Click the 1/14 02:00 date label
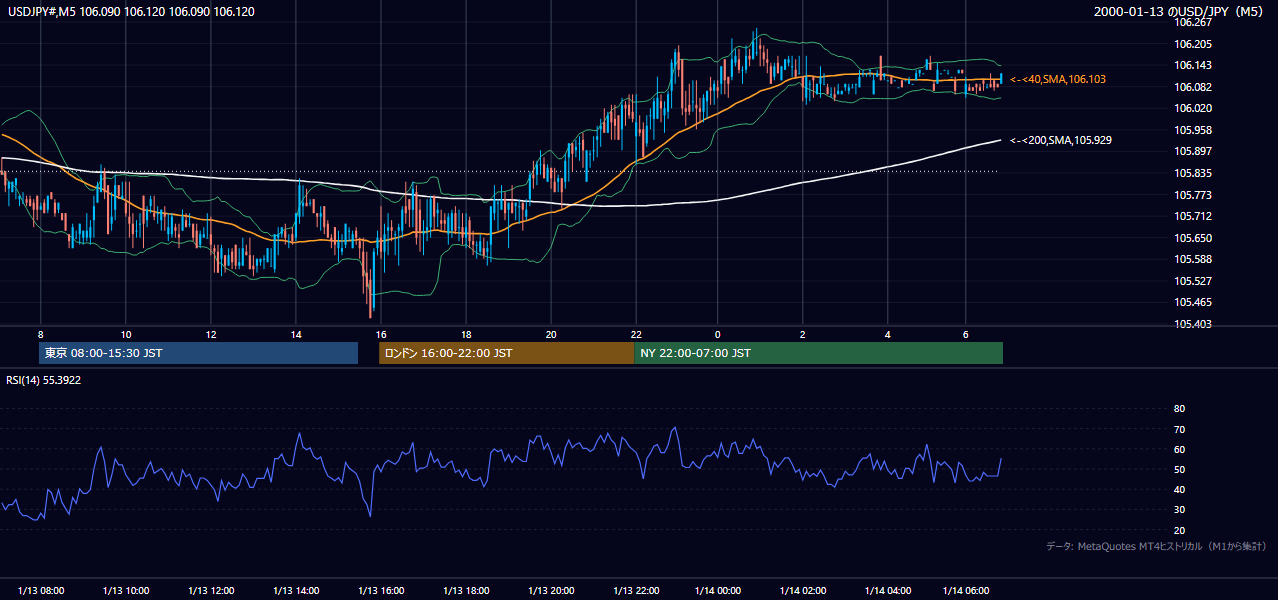 805,591
